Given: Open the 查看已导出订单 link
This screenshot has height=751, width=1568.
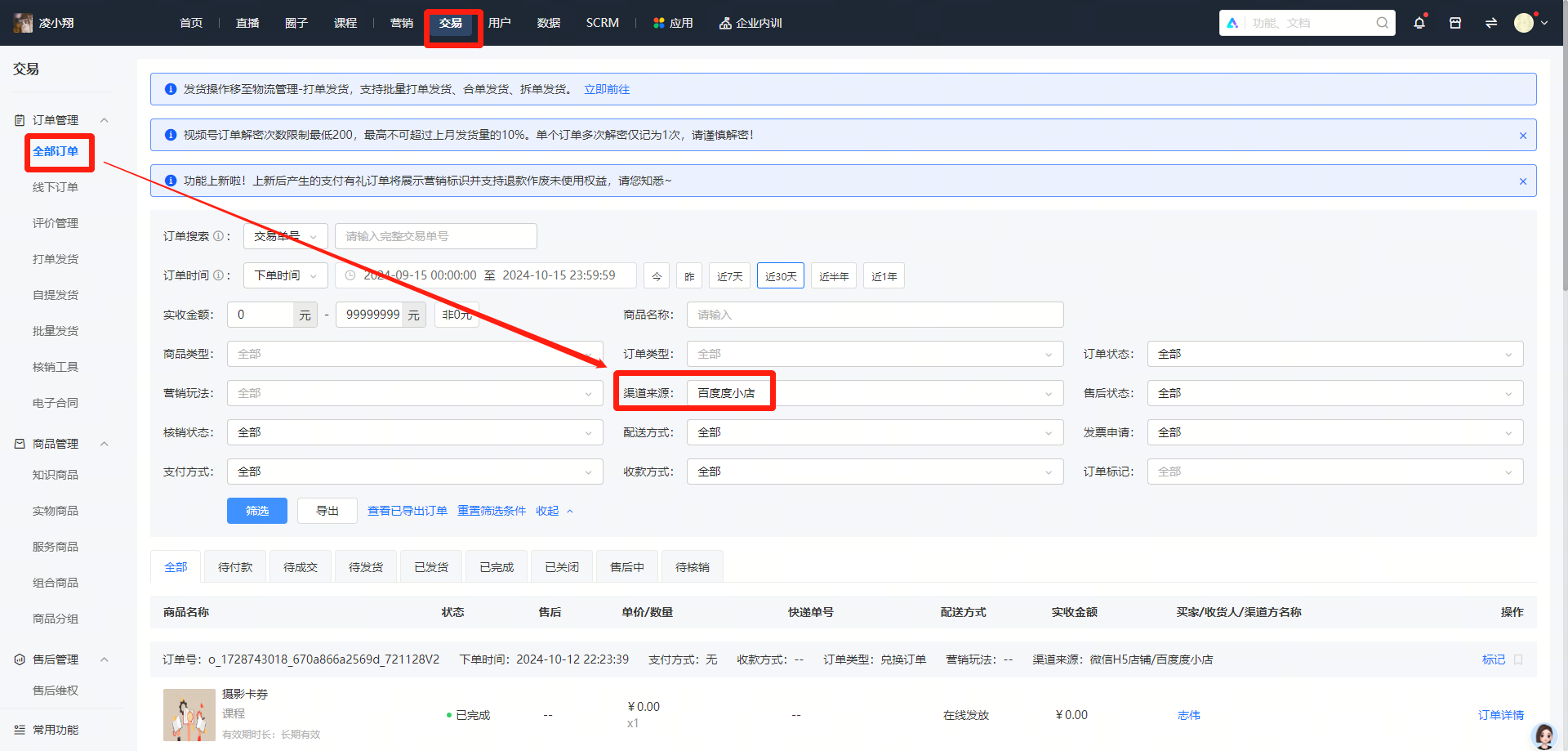Looking at the screenshot, I should pos(408,511).
